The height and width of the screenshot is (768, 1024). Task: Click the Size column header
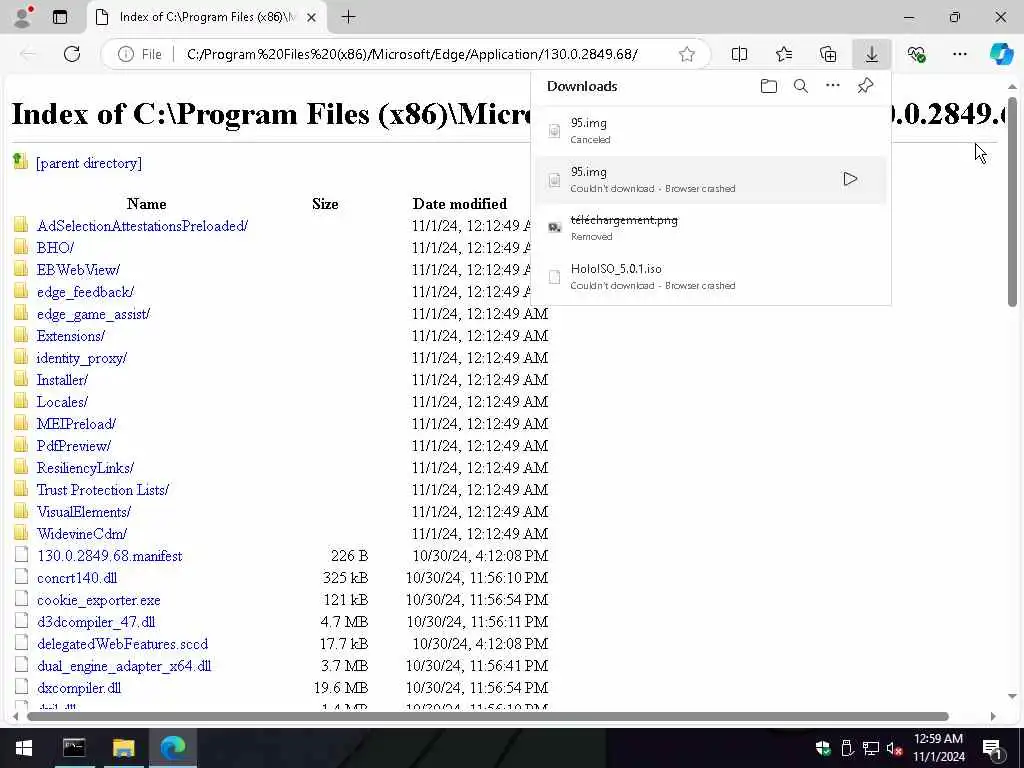[x=325, y=204]
